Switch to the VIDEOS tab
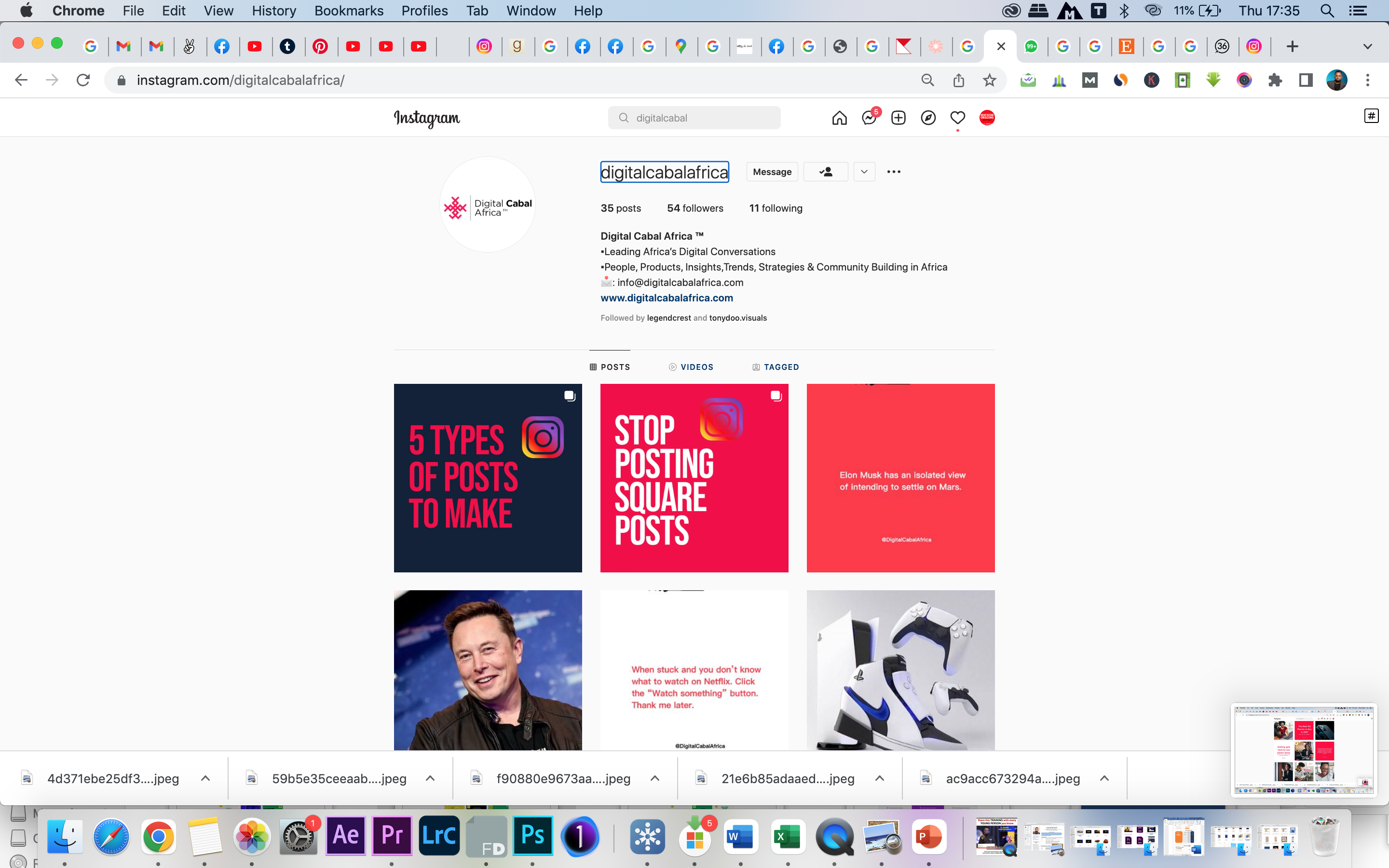Screen dimensions: 1389x868 [691, 367]
